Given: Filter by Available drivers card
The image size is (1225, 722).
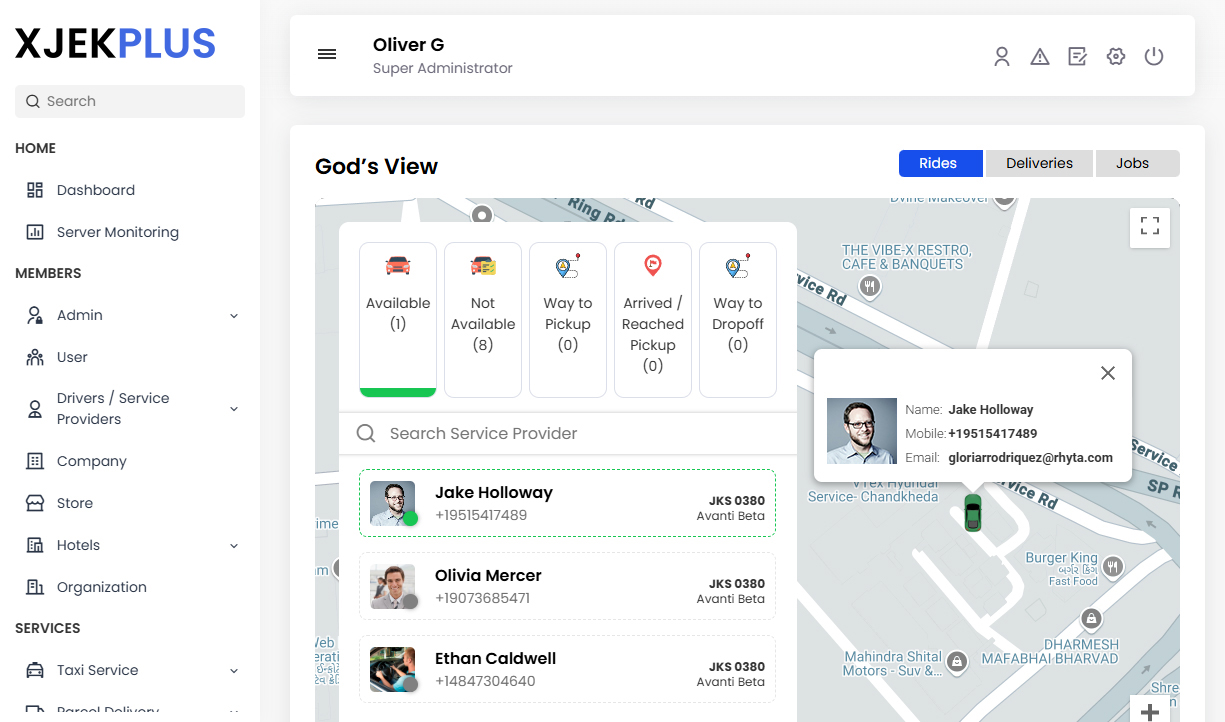Looking at the screenshot, I should click(398, 319).
